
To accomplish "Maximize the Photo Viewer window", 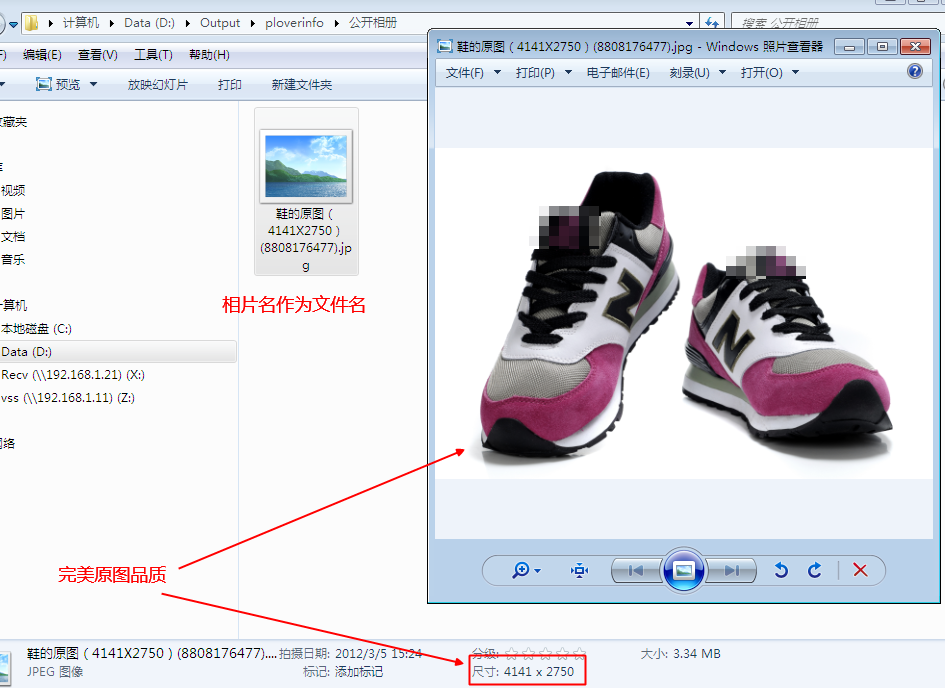I will pos(882,46).
